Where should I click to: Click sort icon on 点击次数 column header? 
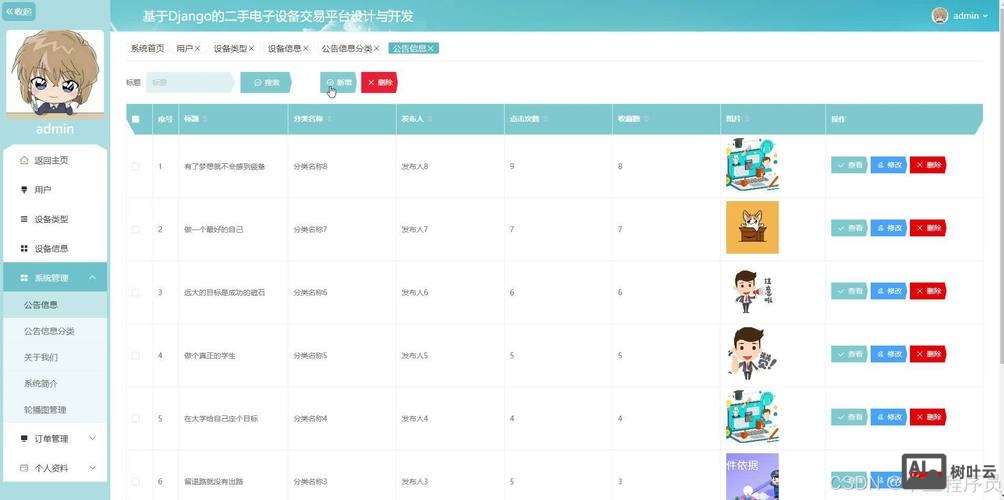[x=546, y=119]
